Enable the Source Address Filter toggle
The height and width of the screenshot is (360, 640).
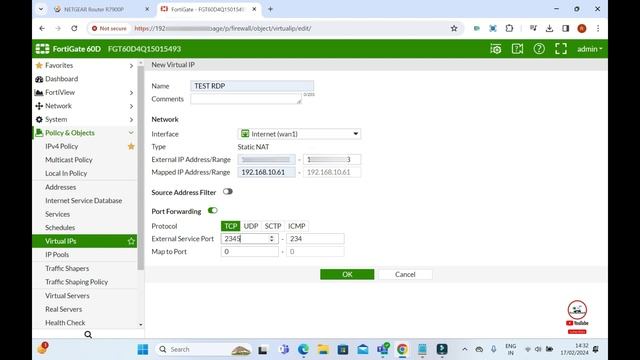(227, 191)
